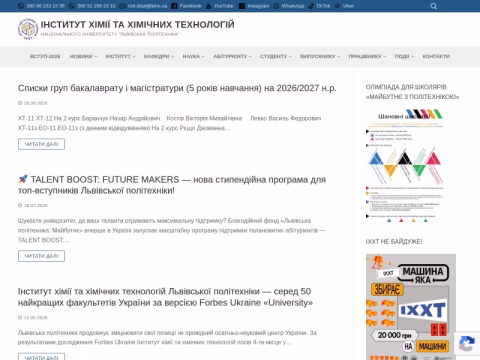
Task: Click the institute logo emblem
Action: click(28, 29)
